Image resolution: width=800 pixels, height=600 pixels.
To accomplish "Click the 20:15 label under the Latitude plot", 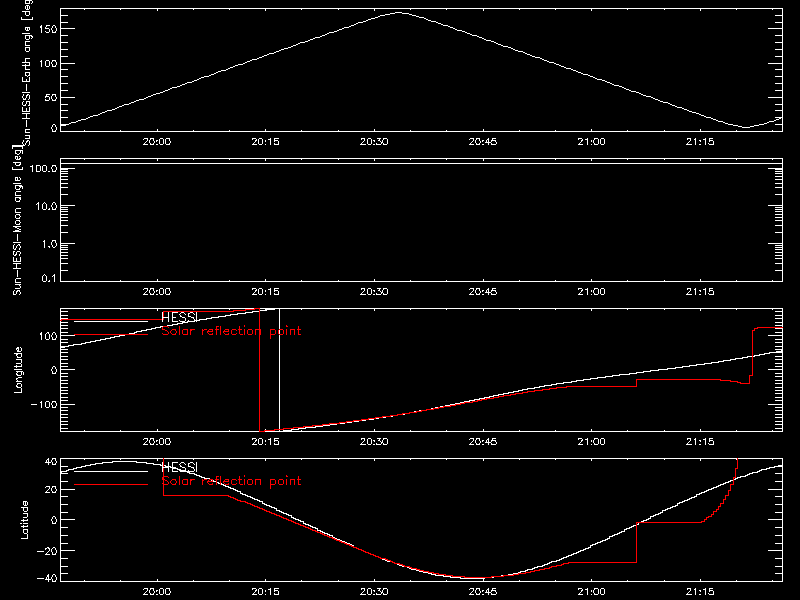I will tap(265, 591).
